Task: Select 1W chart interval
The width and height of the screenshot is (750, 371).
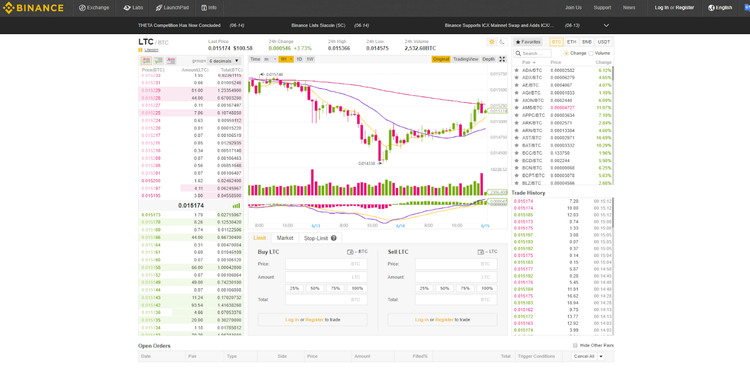Action: point(310,59)
